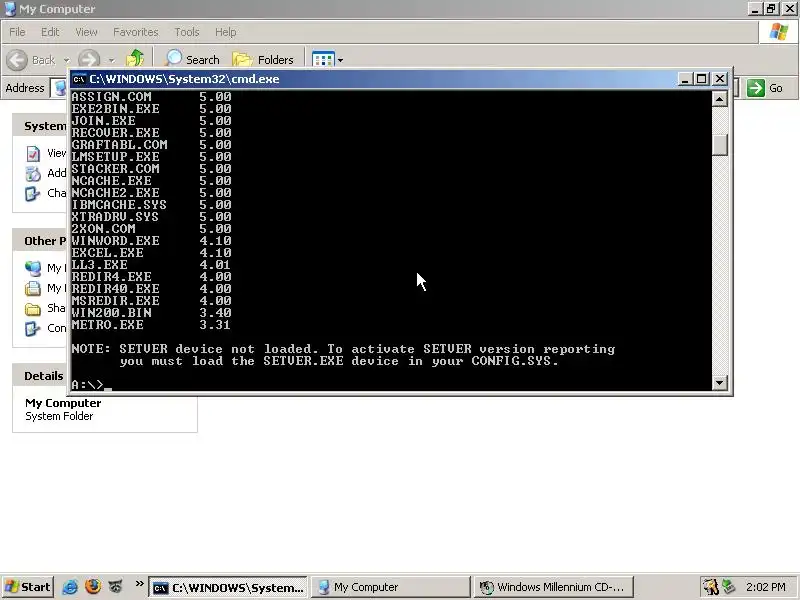Click the WINWORD.EXE line in cmd output
Viewport: 800px width, 600px height.
click(151, 241)
